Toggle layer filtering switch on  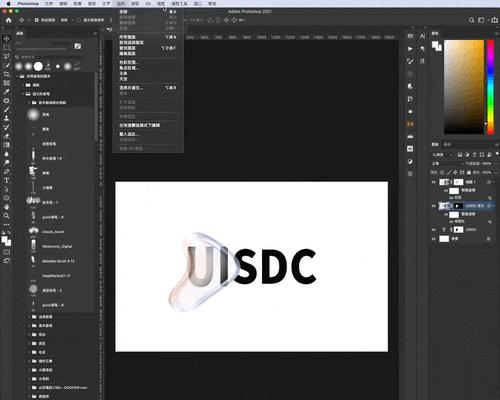click(496, 155)
